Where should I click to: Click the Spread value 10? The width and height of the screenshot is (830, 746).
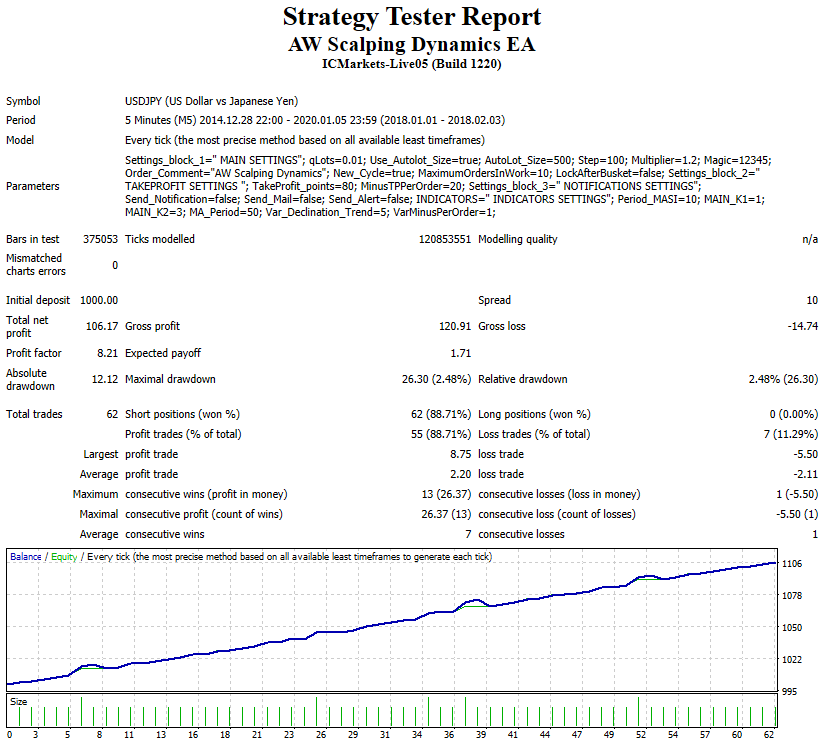[812, 300]
